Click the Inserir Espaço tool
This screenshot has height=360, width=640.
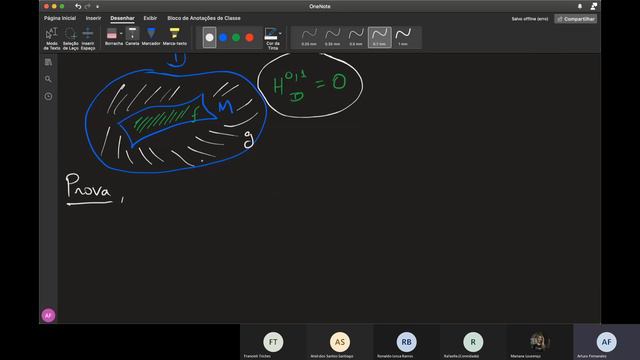pyautogui.click(x=88, y=38)
